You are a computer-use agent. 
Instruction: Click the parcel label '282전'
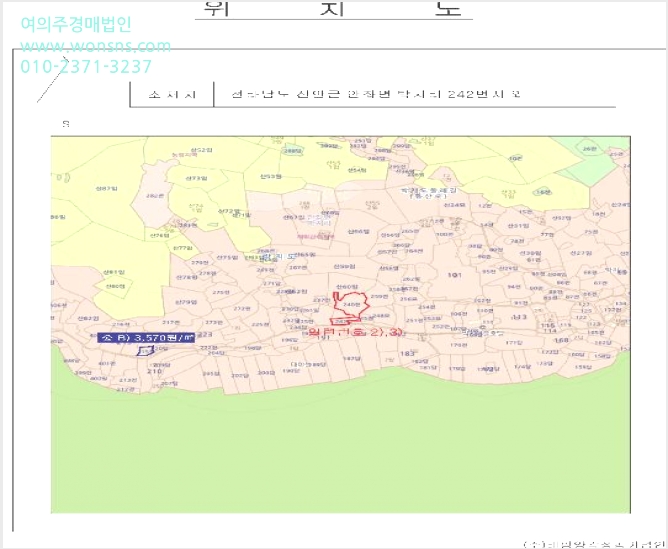[154, 196]
